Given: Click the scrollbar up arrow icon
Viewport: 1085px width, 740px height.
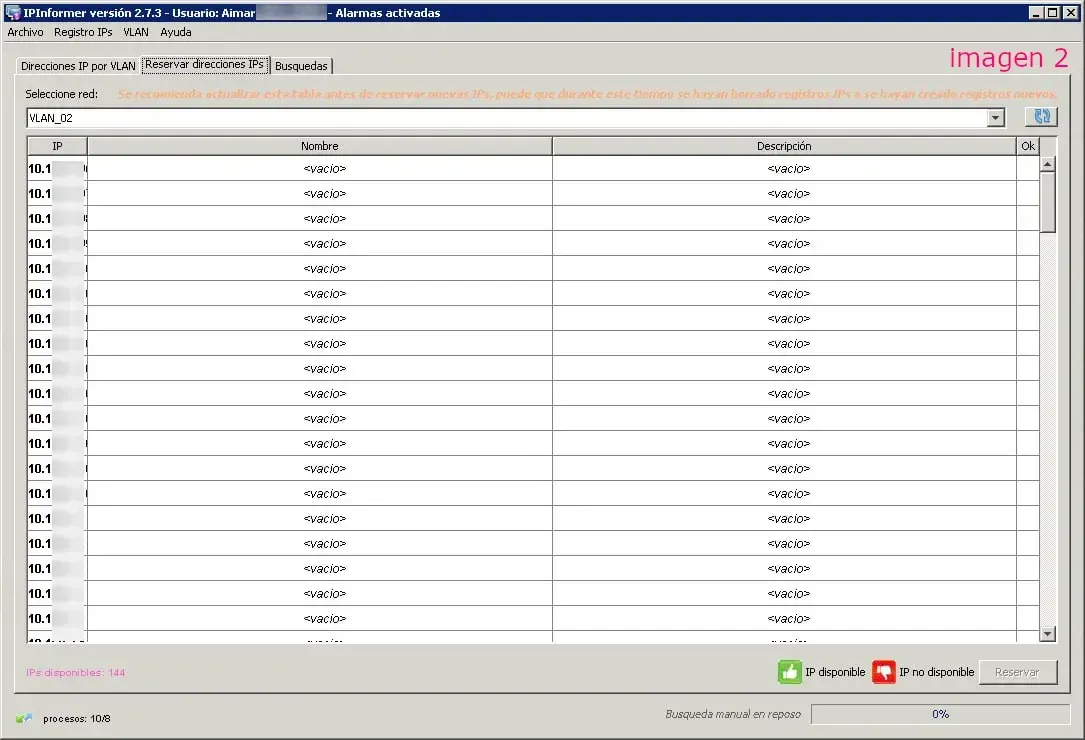Looking at the screenshot, I should coord(1047,162).
